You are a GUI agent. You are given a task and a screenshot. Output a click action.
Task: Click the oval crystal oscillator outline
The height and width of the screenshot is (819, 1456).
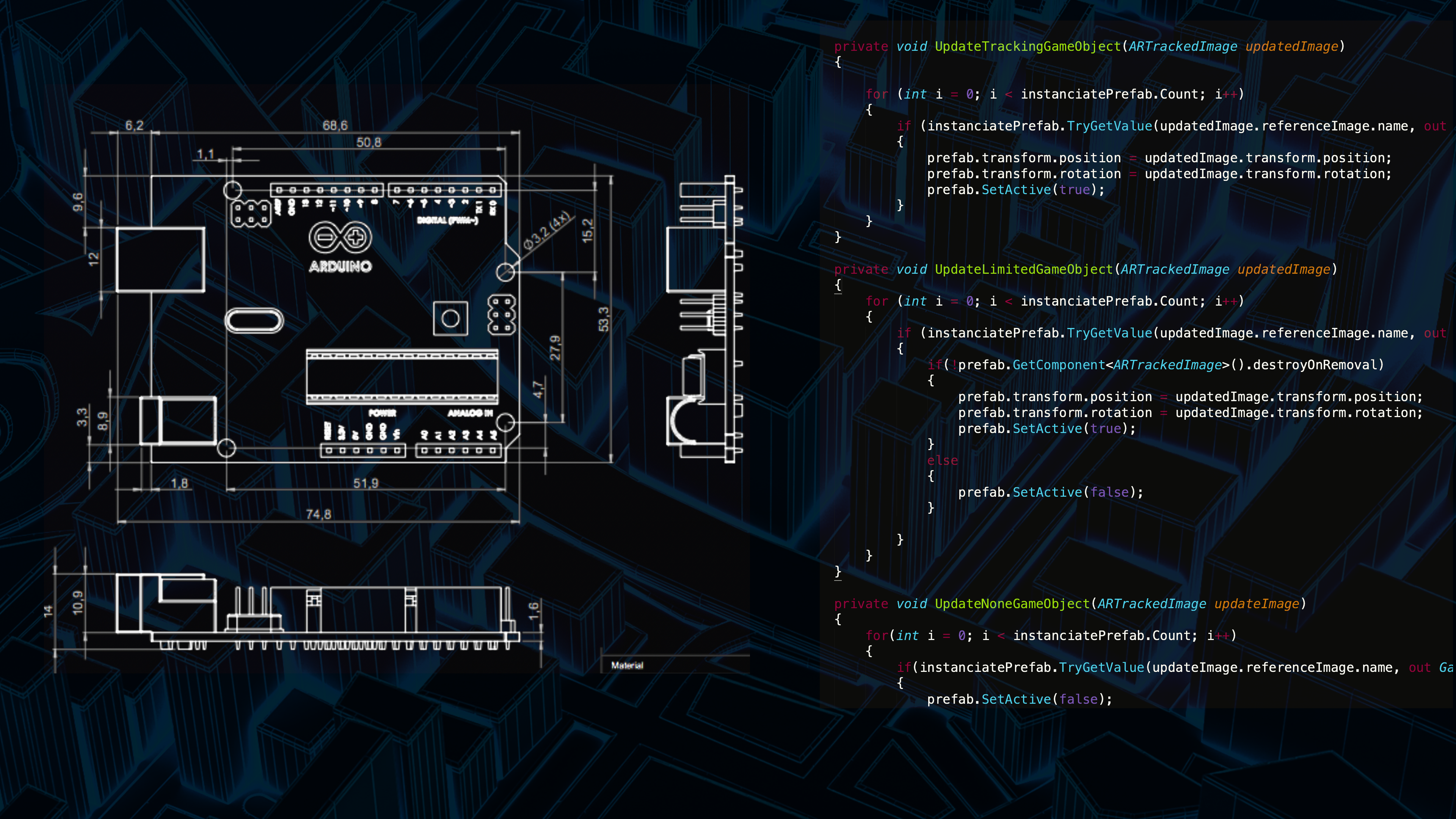tap(254, 321)
